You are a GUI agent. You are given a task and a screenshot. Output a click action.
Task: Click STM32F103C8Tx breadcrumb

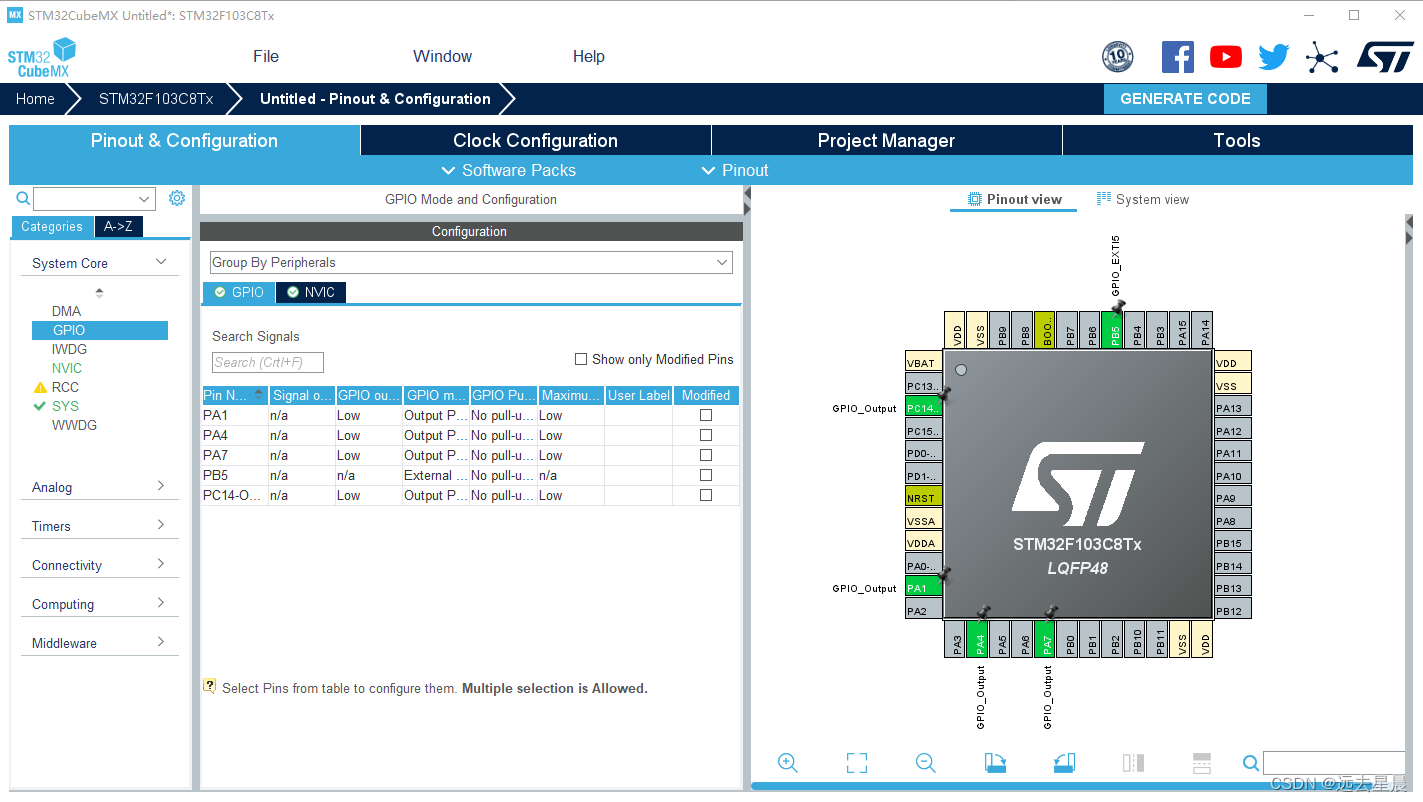[x=156, y=99]
